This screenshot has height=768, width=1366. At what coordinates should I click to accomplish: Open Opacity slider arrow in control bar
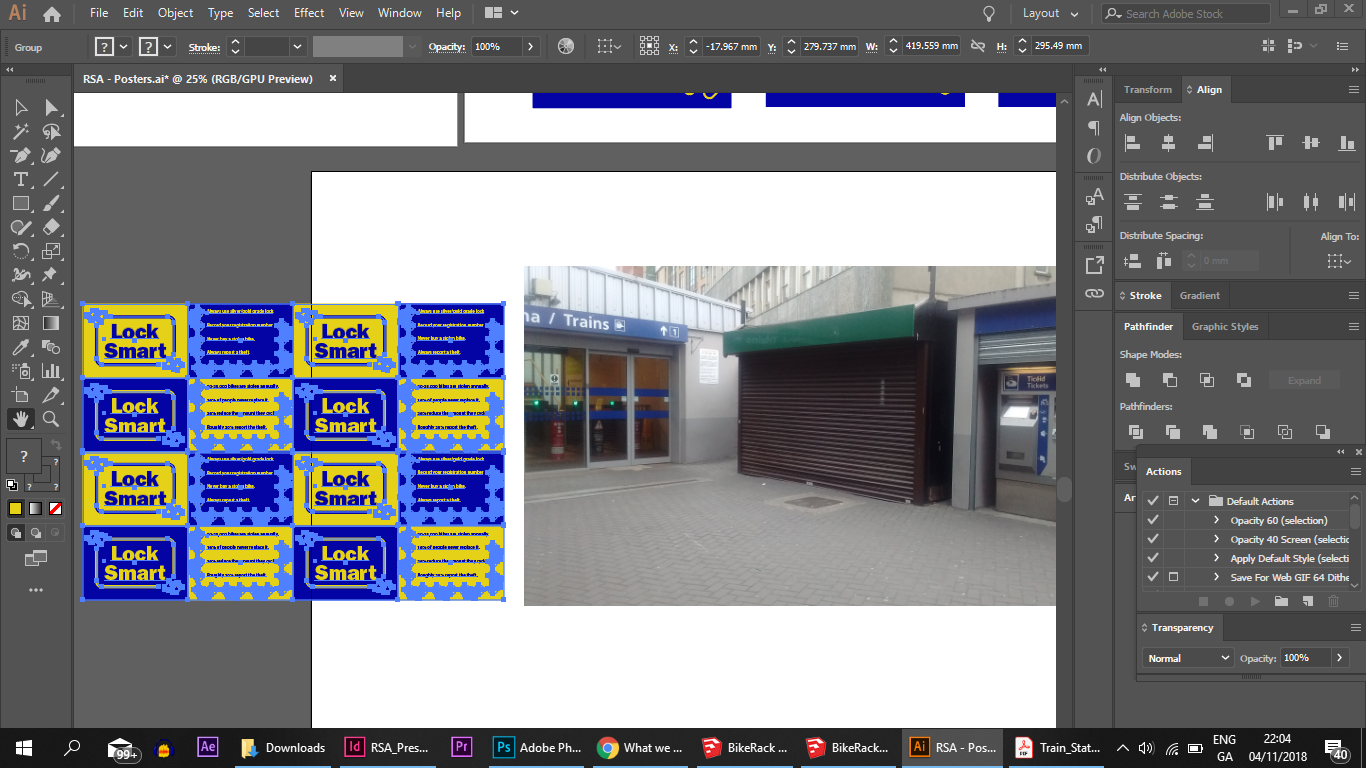pyautogui.click(x=531, y=47)
